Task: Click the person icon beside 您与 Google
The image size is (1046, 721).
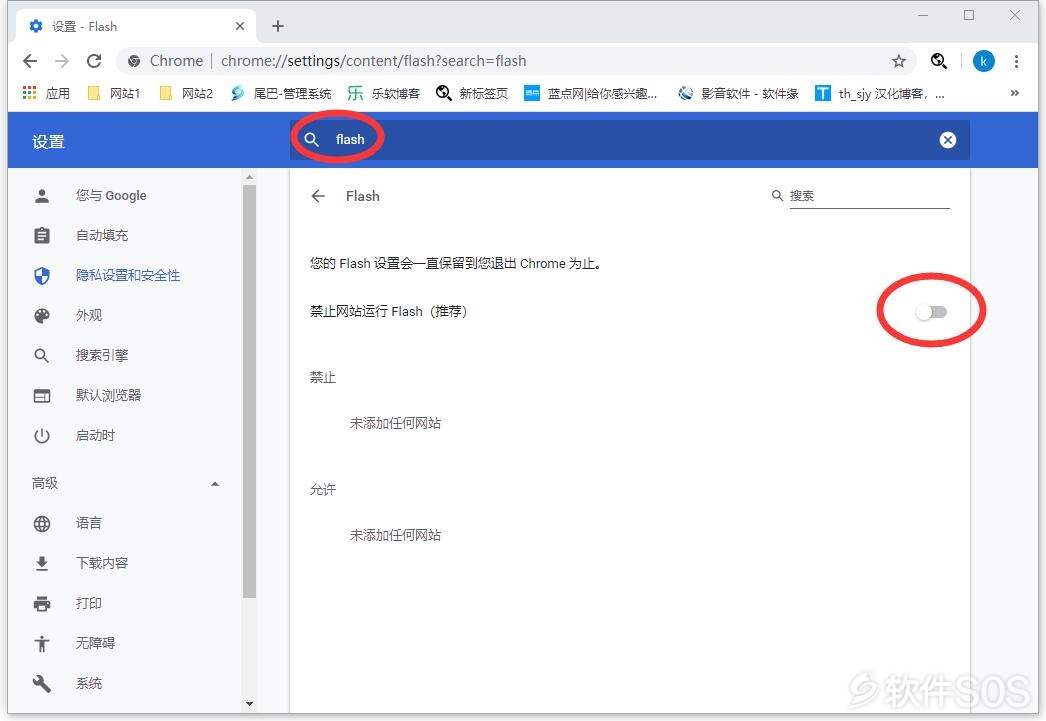Action: (x=42, y=195)
